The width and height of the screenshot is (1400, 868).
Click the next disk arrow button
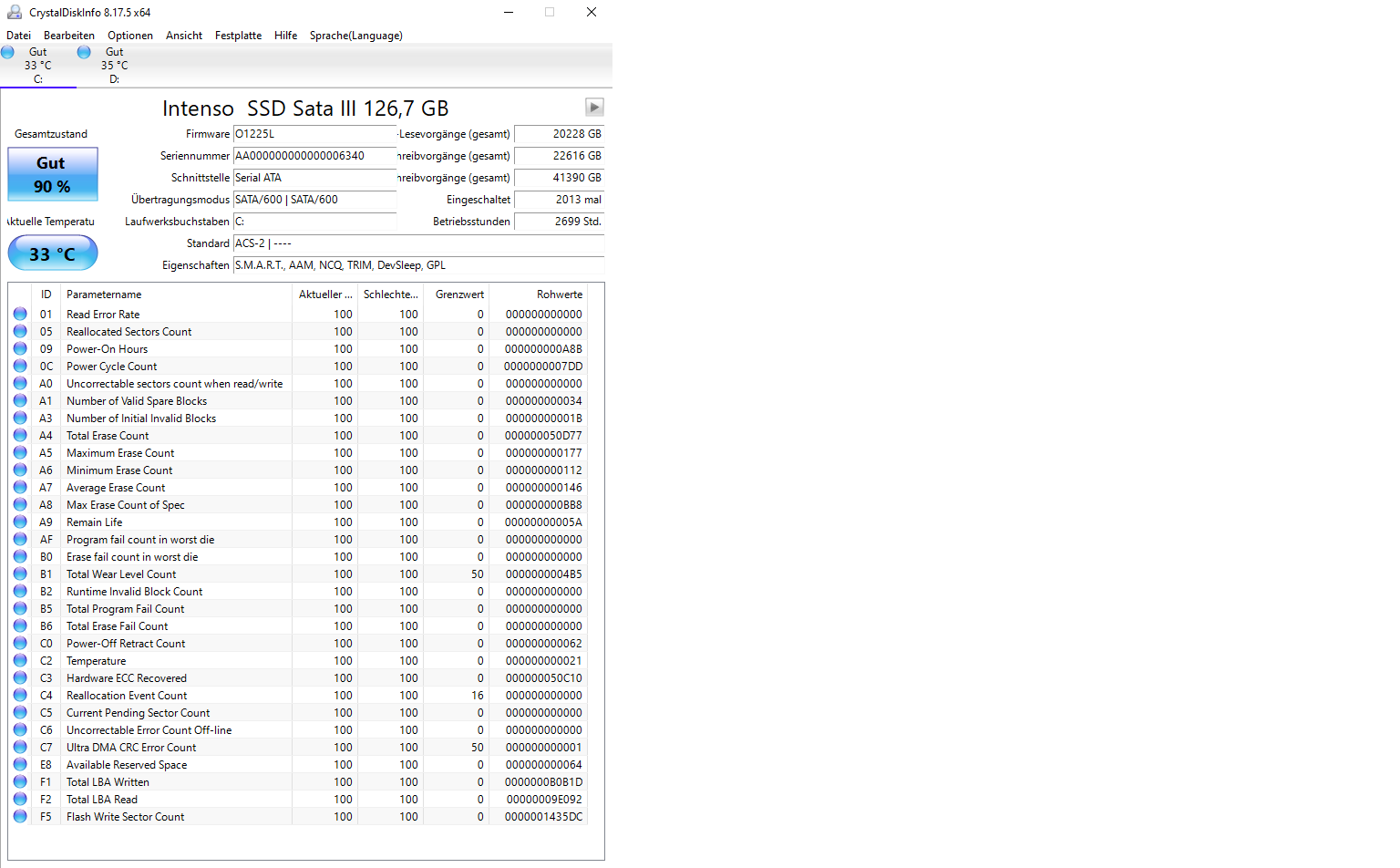click(594, 108)
